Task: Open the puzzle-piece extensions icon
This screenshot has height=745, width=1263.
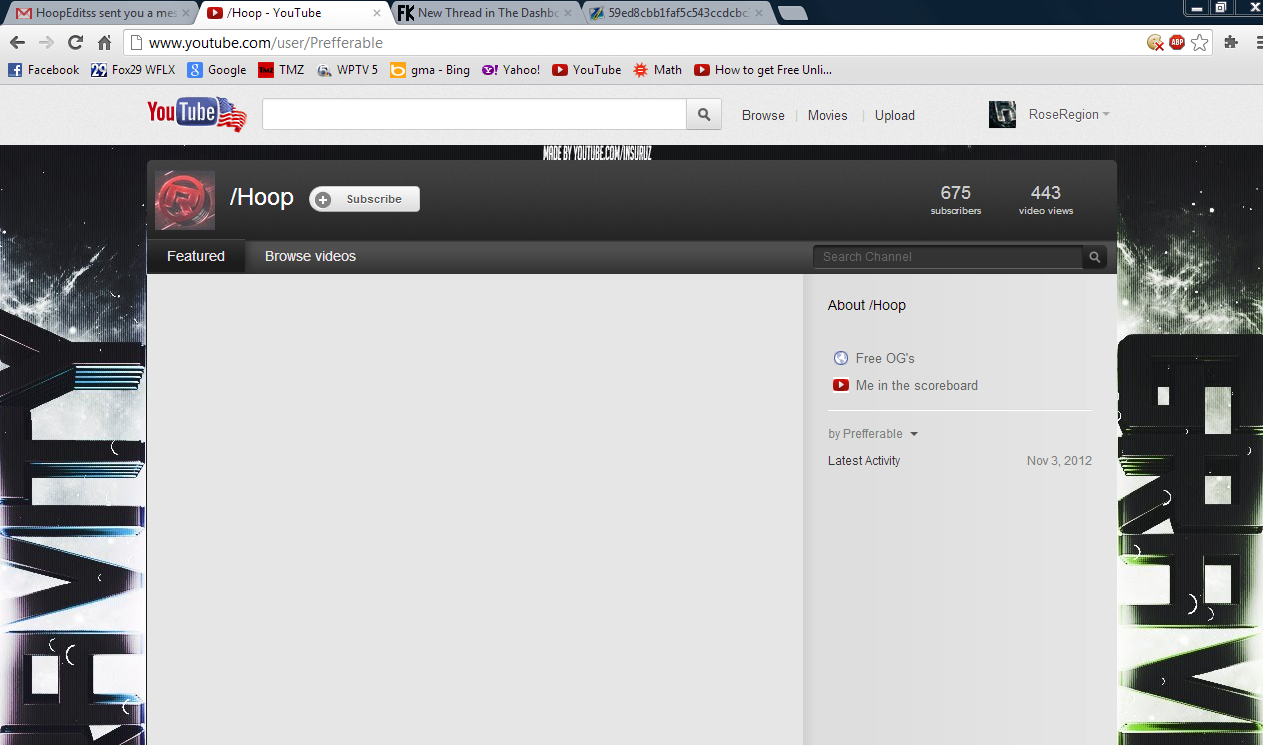Action: pos(1231,43)
